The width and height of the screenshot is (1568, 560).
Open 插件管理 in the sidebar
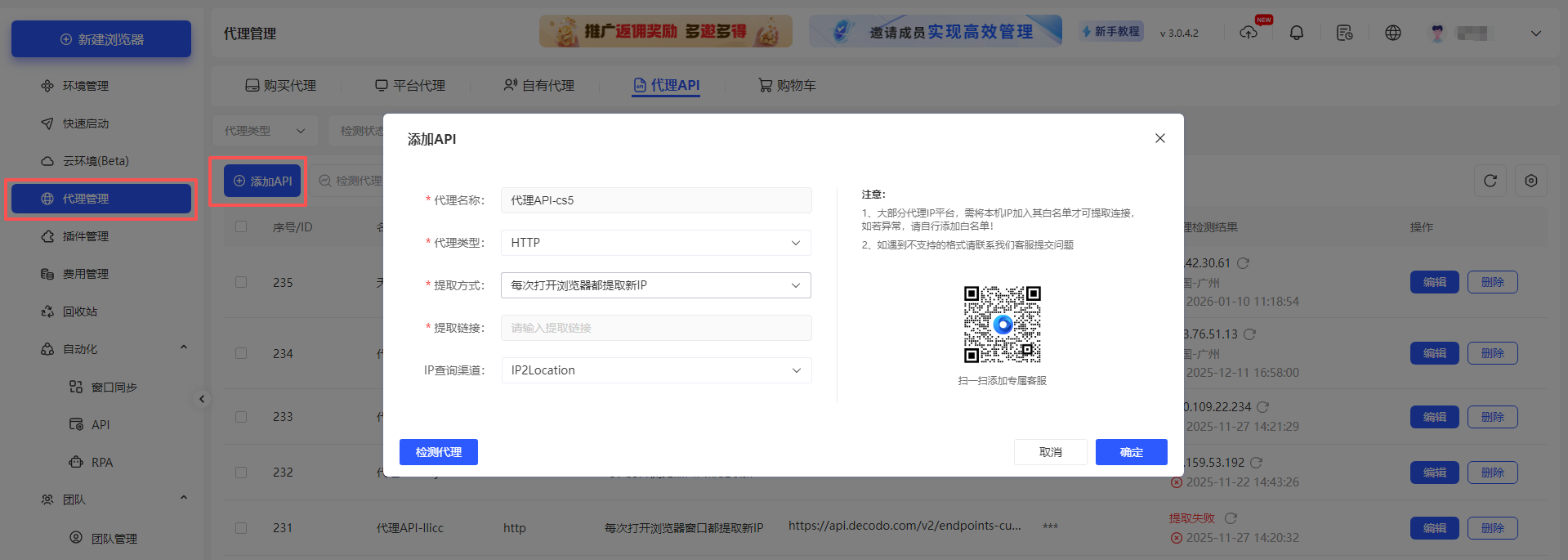click(86, 236)
